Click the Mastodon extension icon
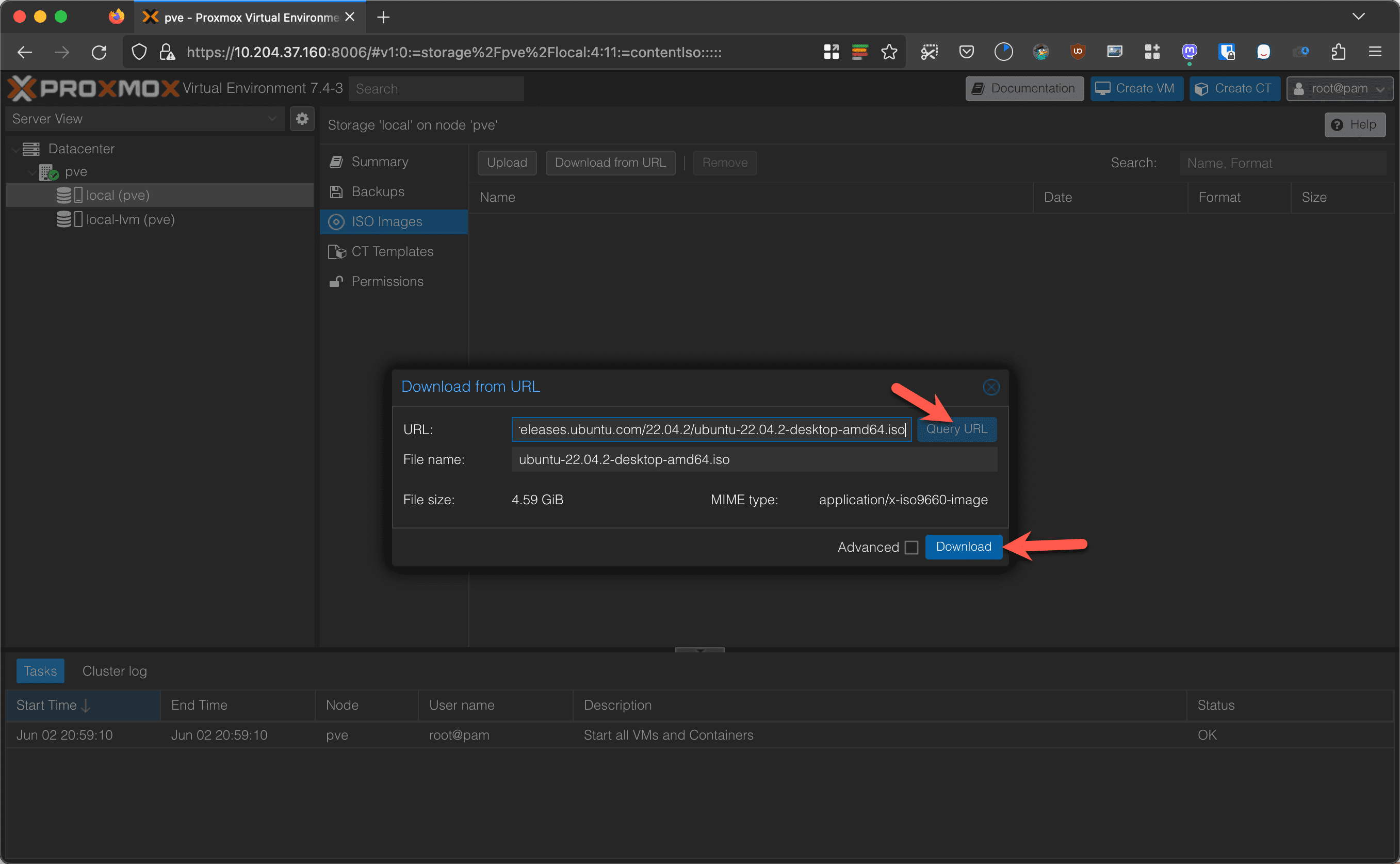This screenshot has height=864, width=1400. click(1190, 52)
